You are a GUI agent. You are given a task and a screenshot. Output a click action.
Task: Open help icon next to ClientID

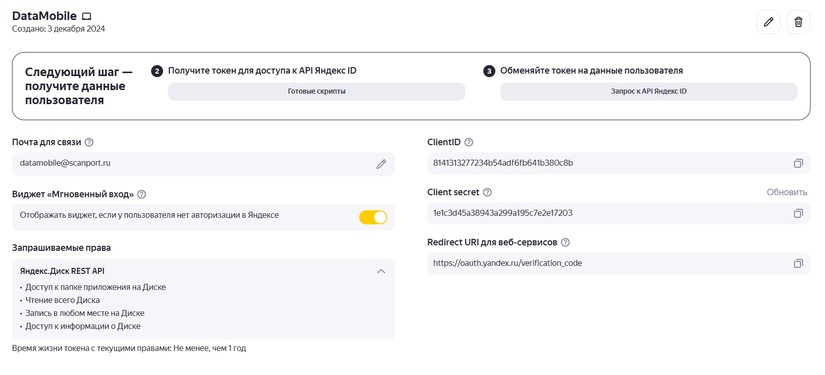click(469, 142)
